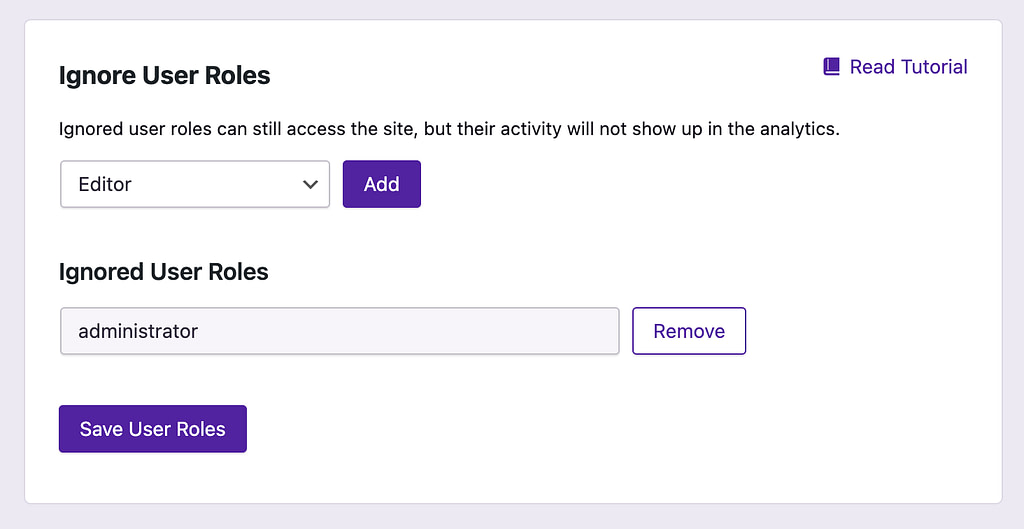Remove the administrator role
The height and width of the screenshot is (529, 1024).
689,331
